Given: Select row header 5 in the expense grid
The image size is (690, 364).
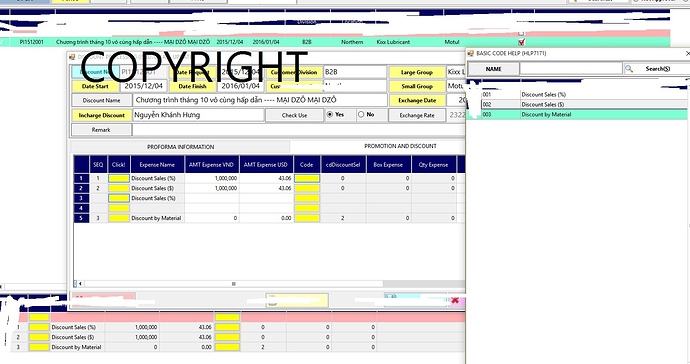Looking at the screenshot, I should (x=81, y=218).
